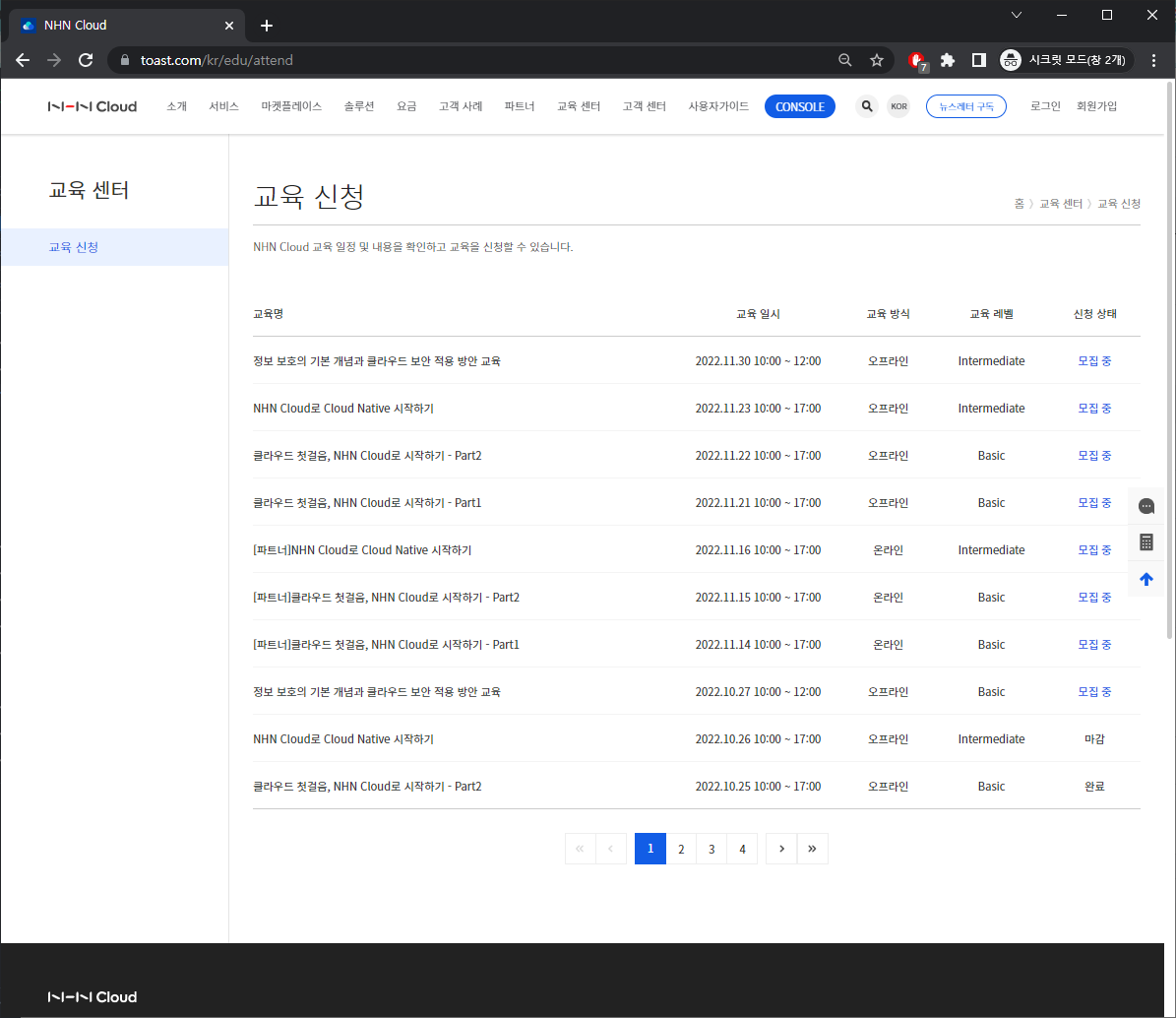This screenshot has width=1176, height=1018.
Task: Click the browser back arrow
Action: [x=23, y=60]
